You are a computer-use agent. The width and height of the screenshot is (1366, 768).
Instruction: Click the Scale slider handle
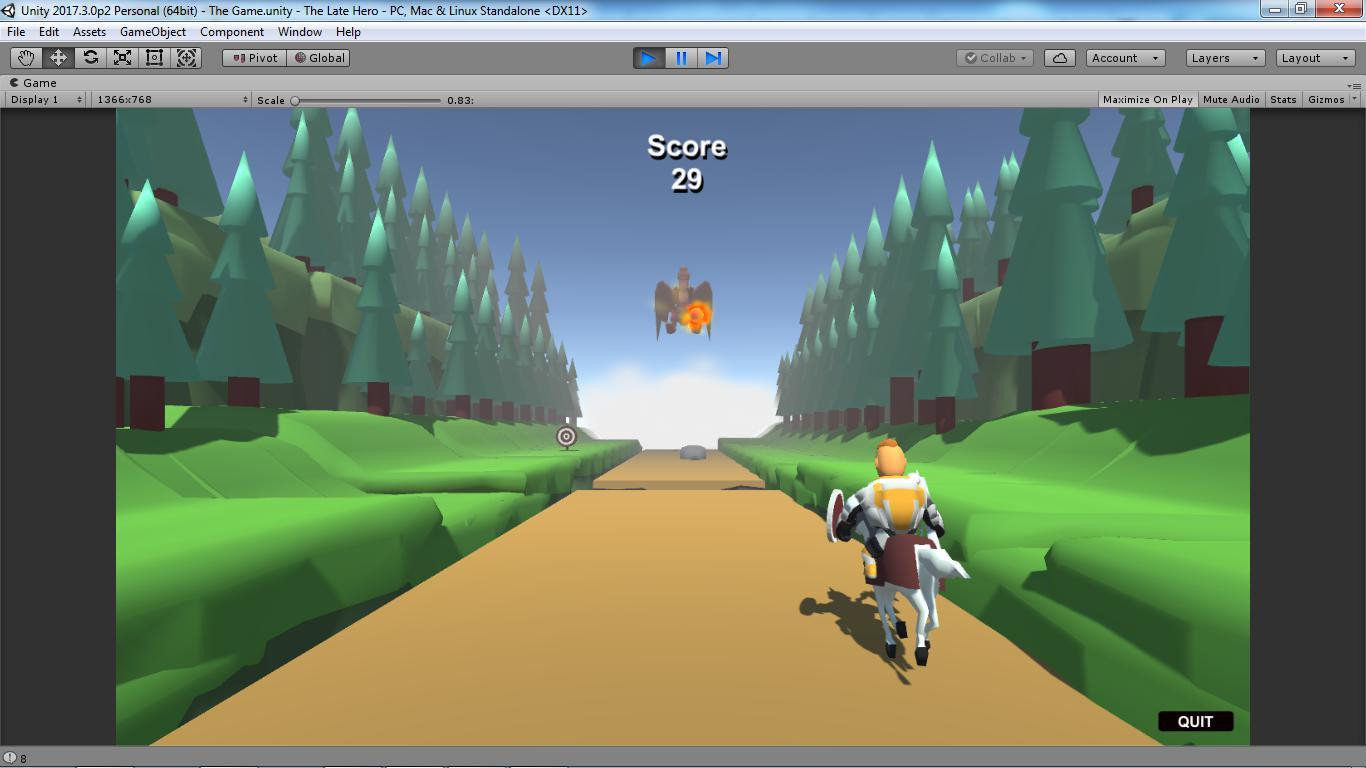pyautogui.click(x=295, y=100)
